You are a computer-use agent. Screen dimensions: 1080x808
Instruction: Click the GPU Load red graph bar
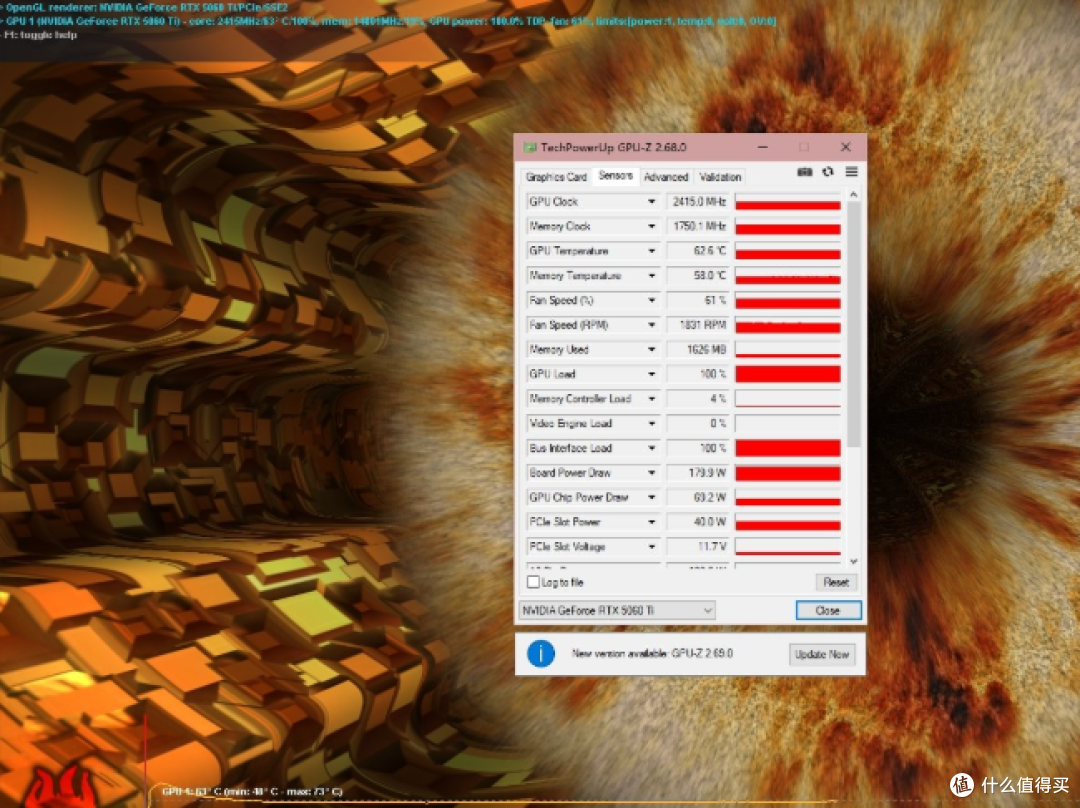click(788, 374)
